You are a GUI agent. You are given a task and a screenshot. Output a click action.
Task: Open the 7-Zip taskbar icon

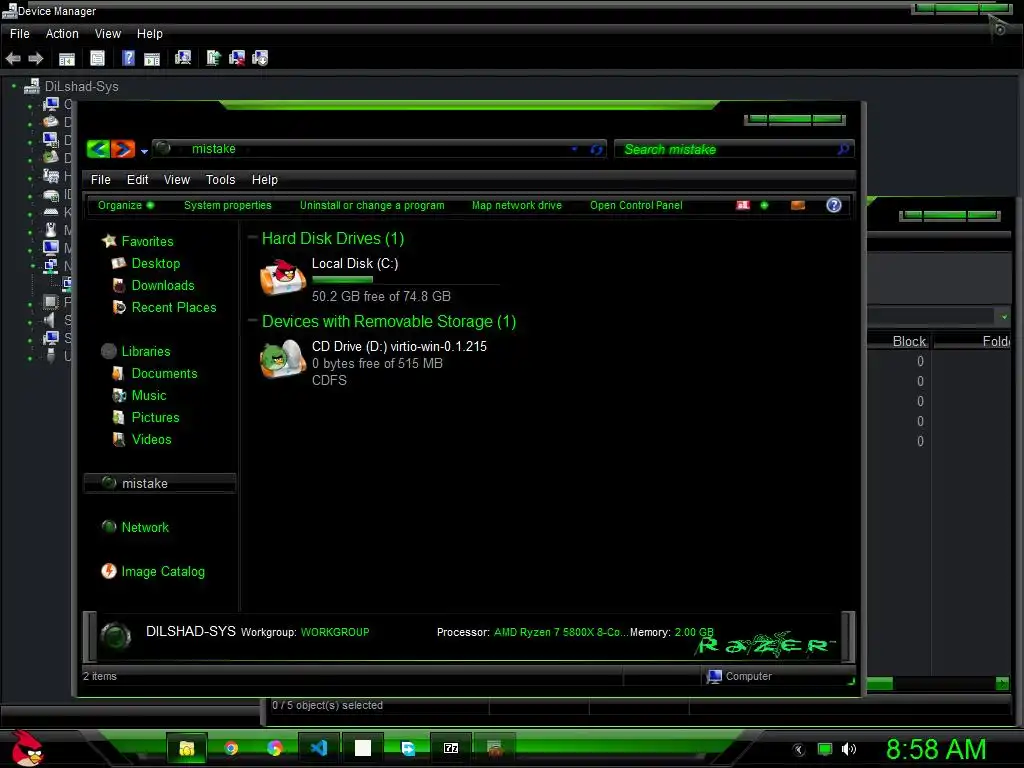(451, 748)
